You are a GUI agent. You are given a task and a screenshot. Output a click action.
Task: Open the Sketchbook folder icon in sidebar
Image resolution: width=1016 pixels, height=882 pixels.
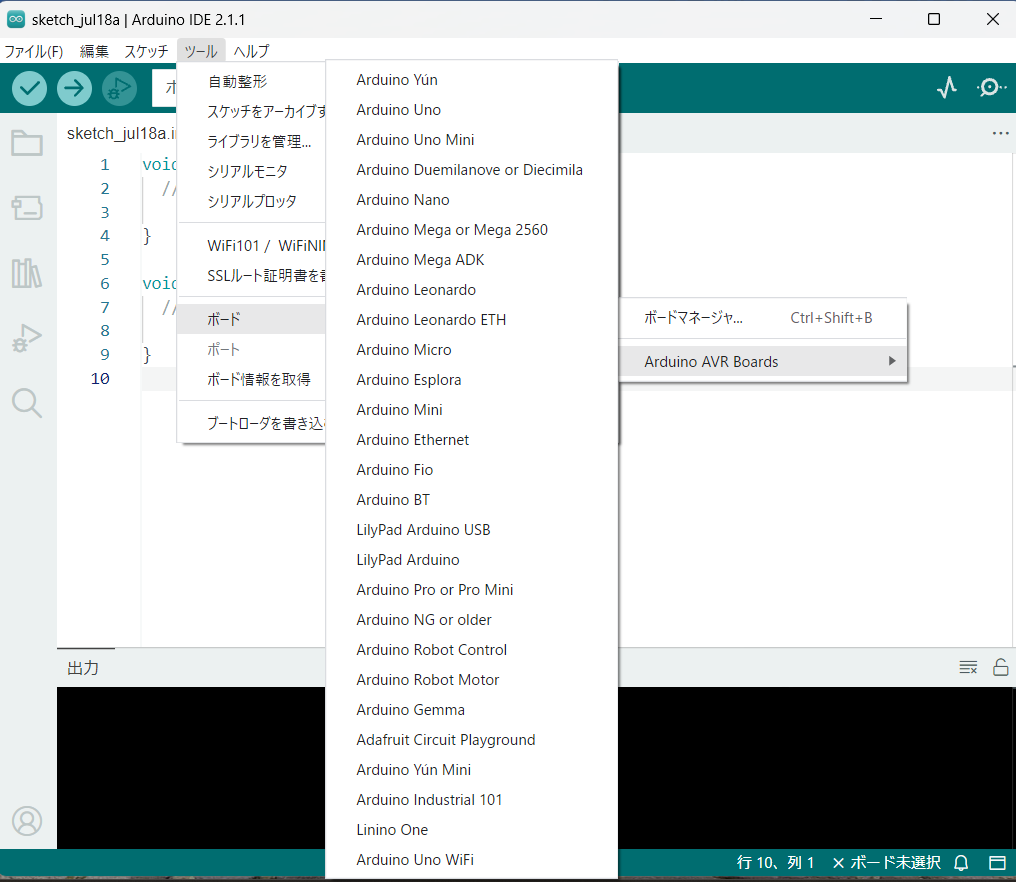27,143
